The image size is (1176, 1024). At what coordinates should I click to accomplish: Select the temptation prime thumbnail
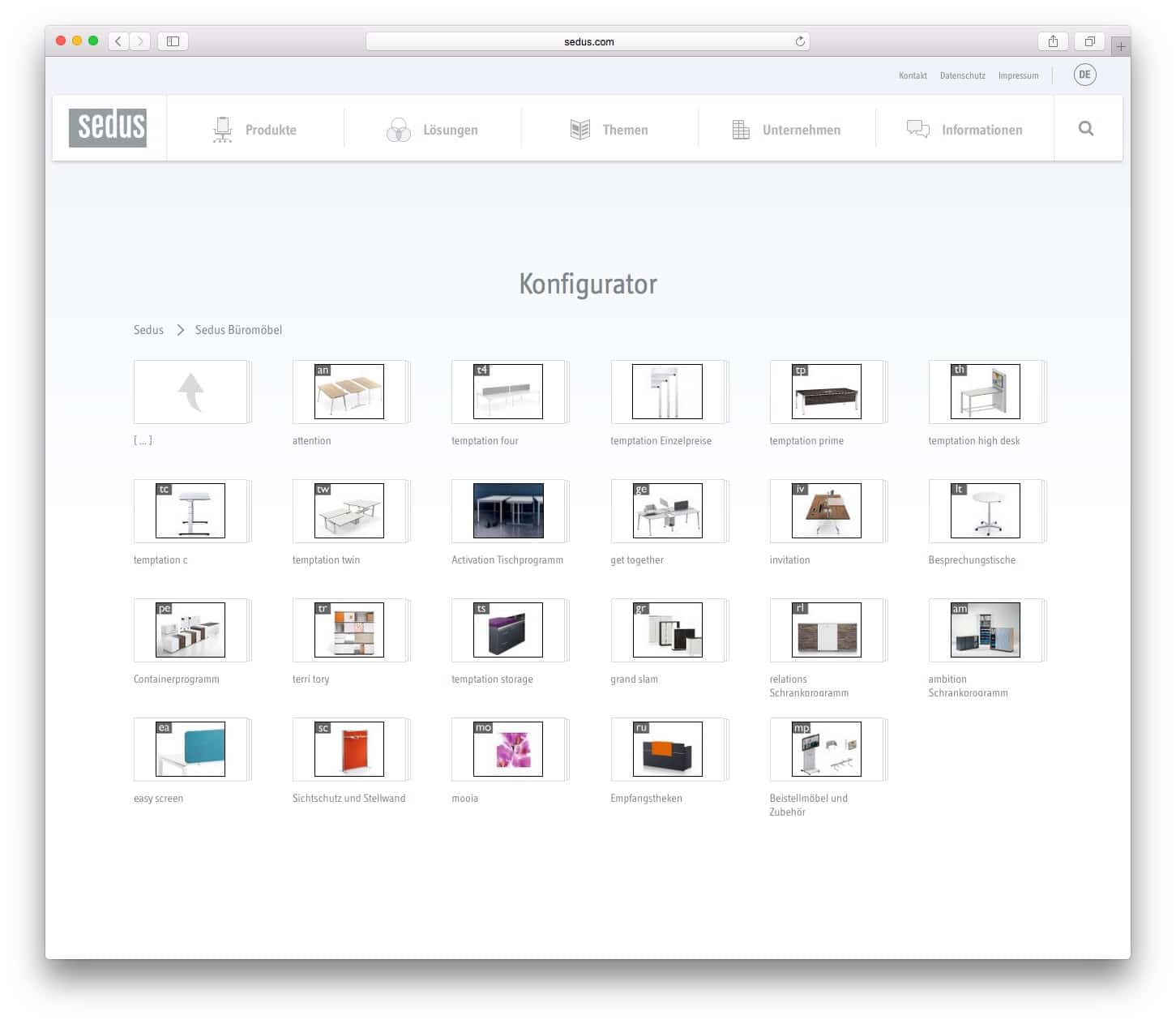[826, 392]
